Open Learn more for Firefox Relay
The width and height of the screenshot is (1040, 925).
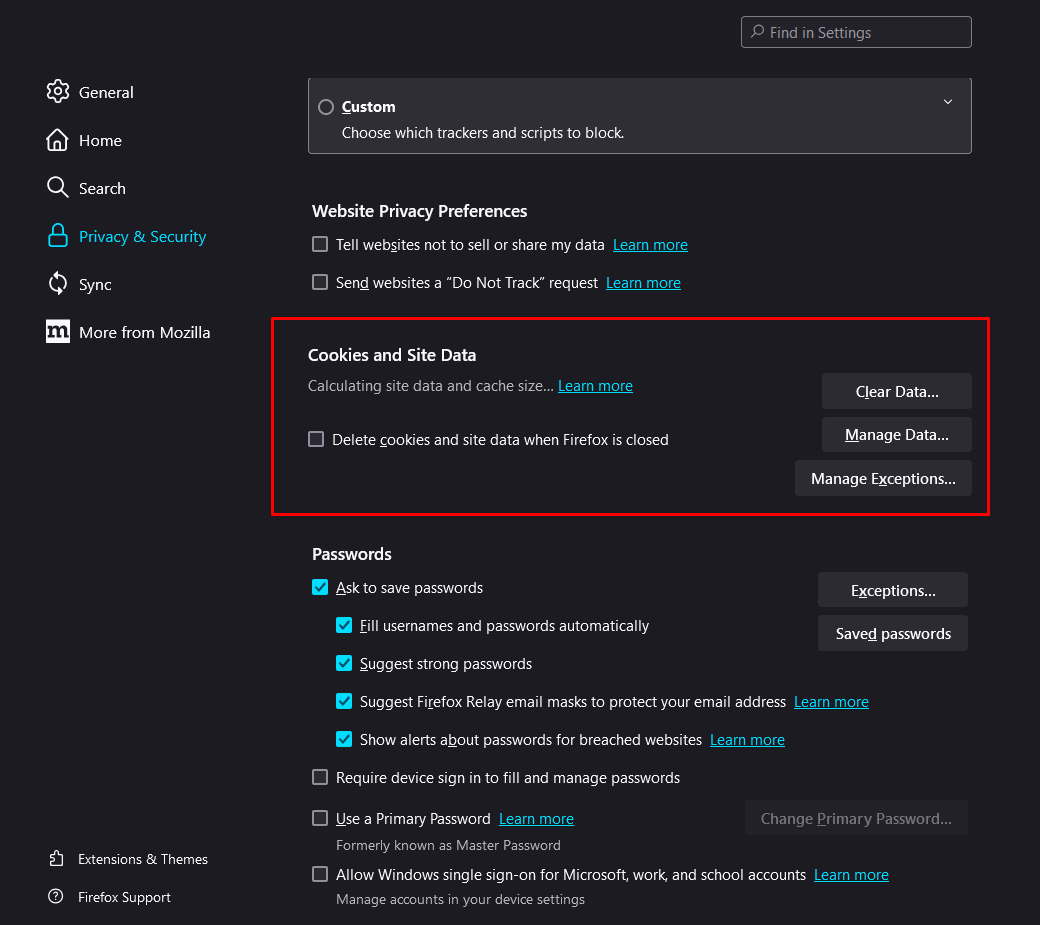pos(831,702)
